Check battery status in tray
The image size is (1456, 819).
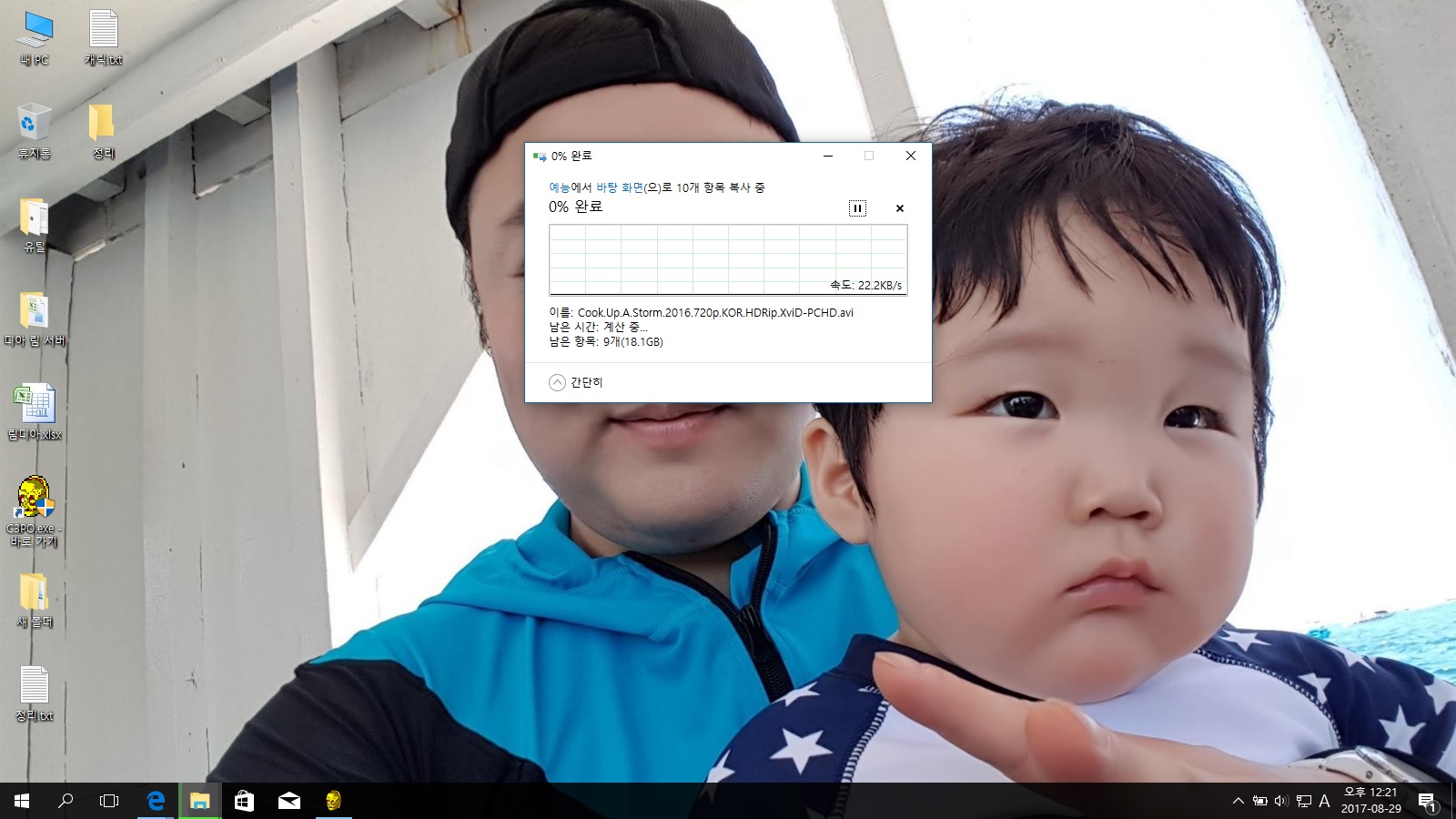(1260, 801)
